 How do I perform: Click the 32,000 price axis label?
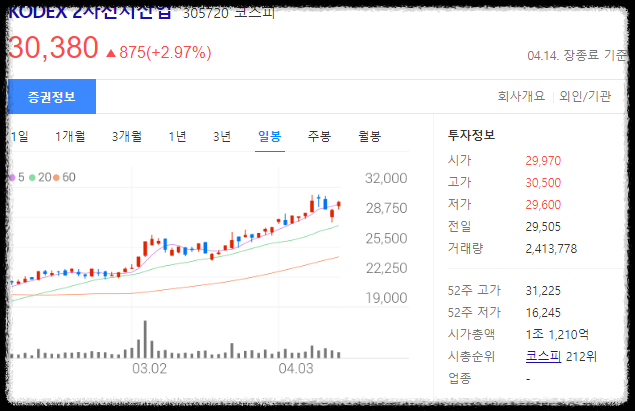click(386, 178)
